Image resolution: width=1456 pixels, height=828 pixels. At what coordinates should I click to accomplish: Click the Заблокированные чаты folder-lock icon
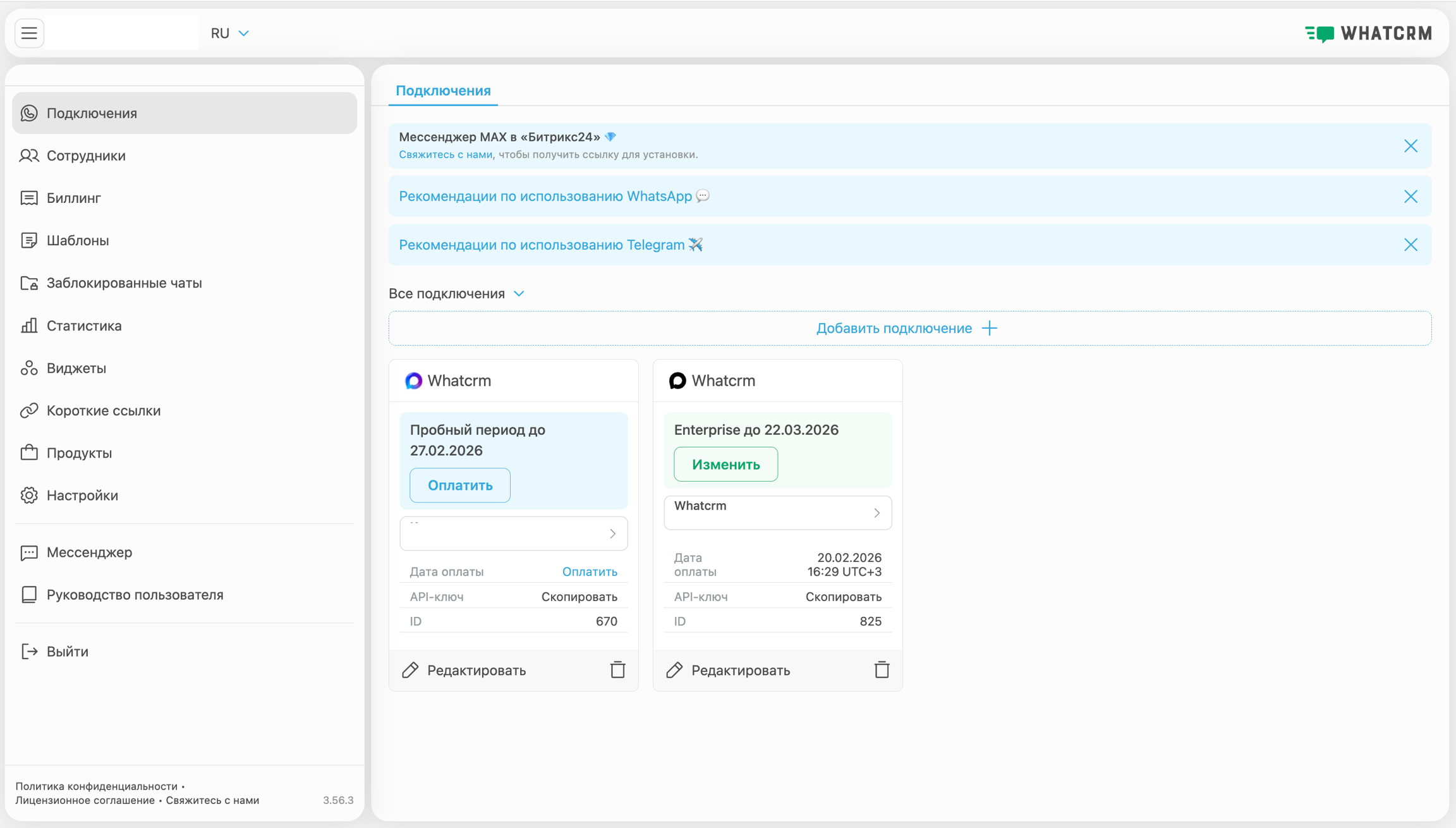coord(29,283)
